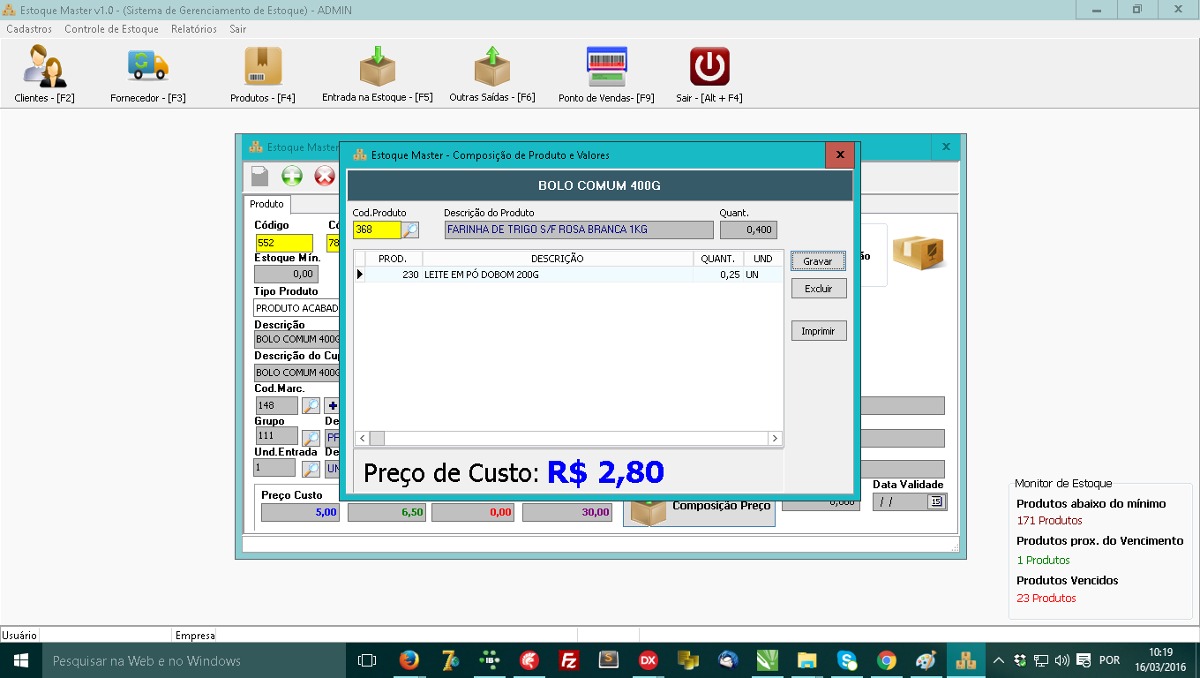Click new blank document icon in product window
Image resolution: width=1200 pixels, height=678 pixels.
tap(260, 176)
